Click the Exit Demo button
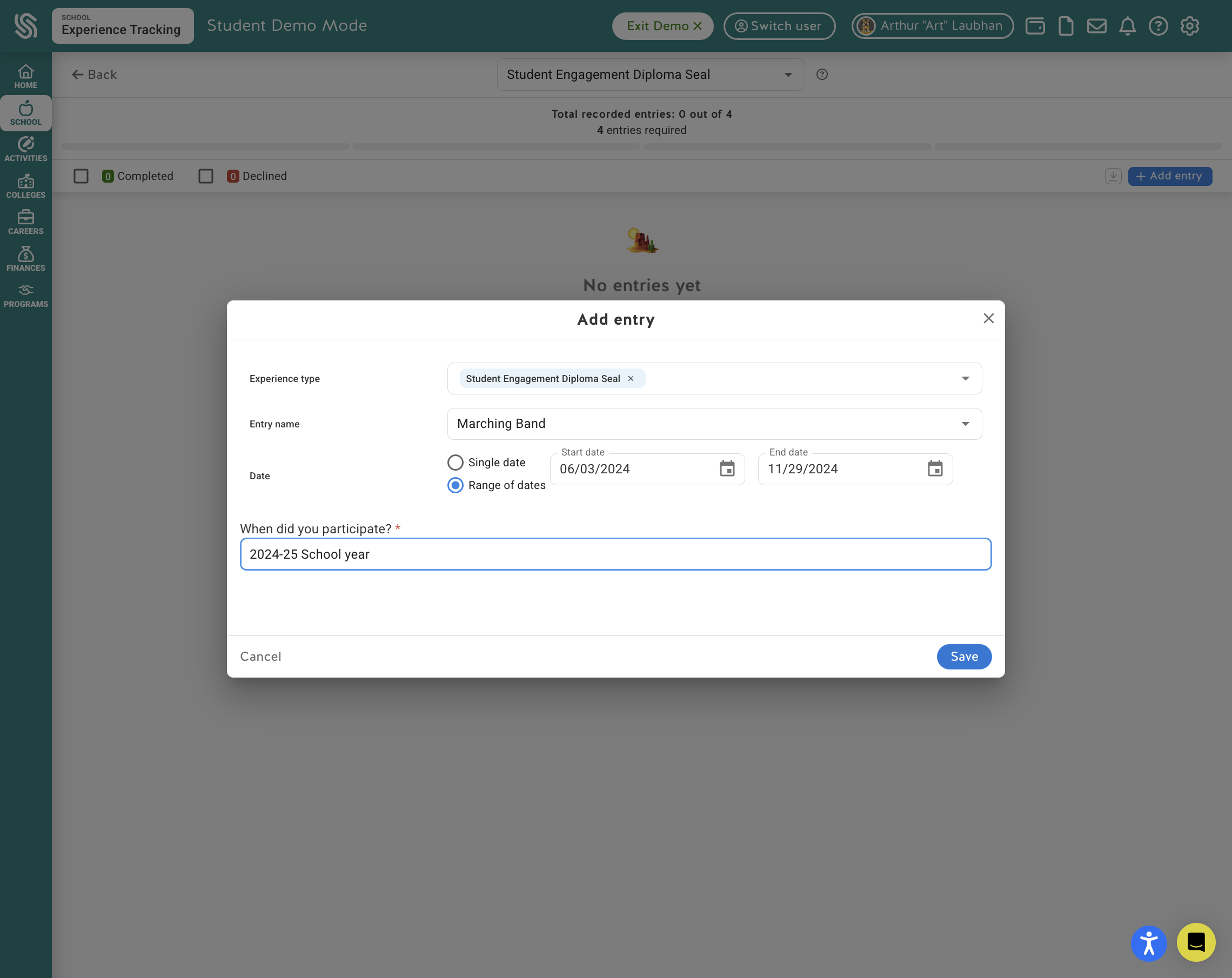1232x978 pixels. 663,26
